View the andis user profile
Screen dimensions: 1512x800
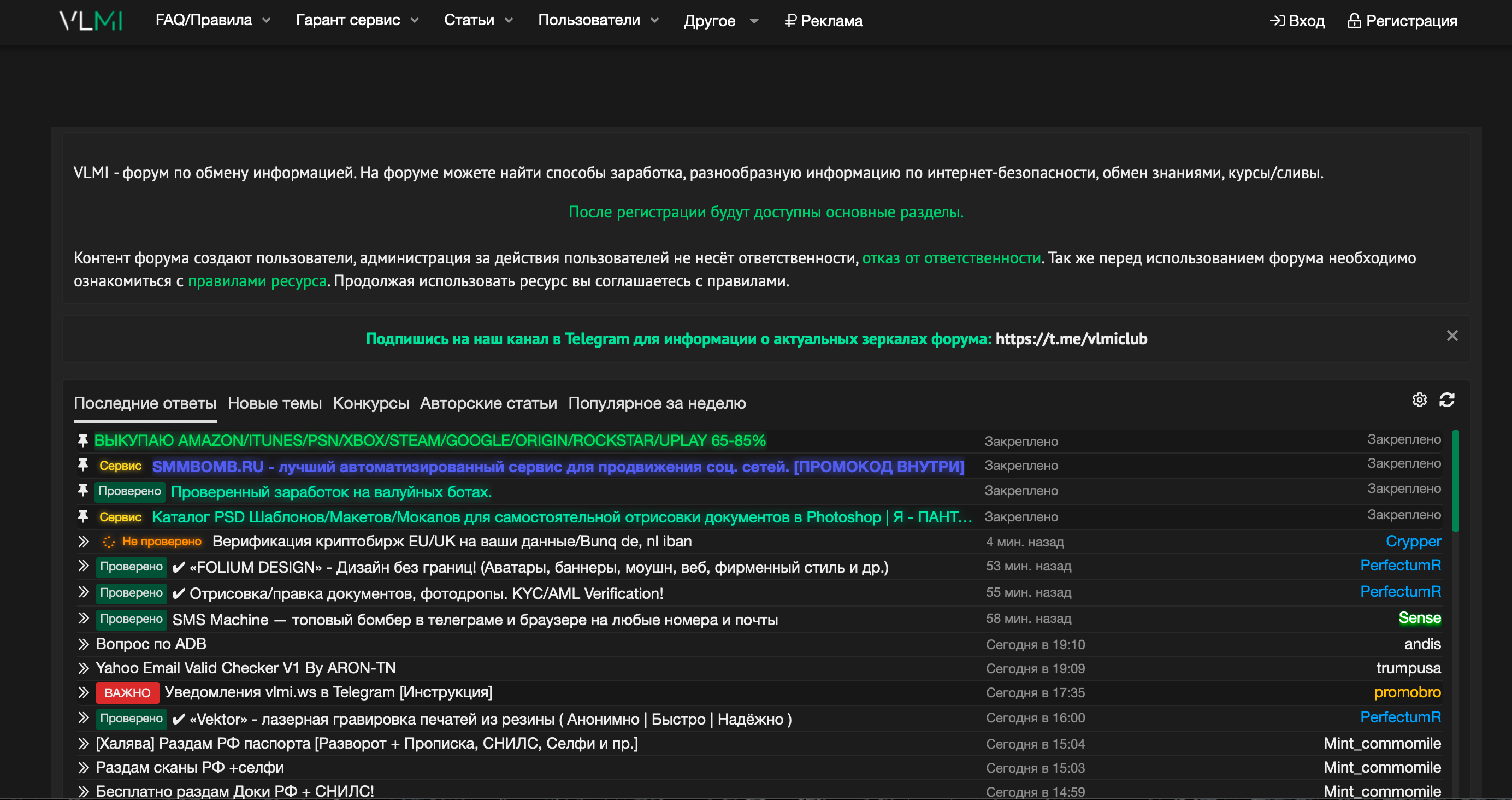(x=1422, y=644)
